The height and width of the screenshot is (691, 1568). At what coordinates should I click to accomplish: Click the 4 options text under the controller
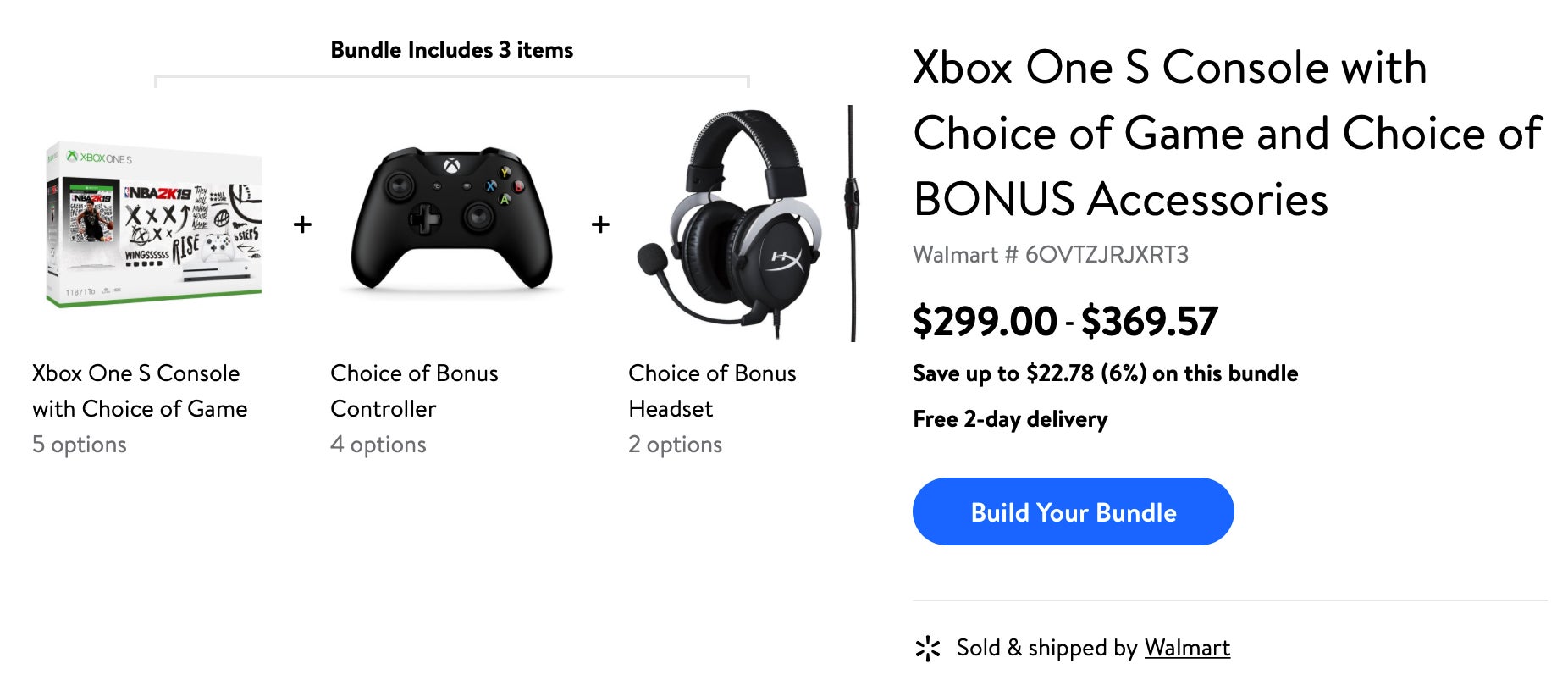pyautogui.click(x=378, y=445)
